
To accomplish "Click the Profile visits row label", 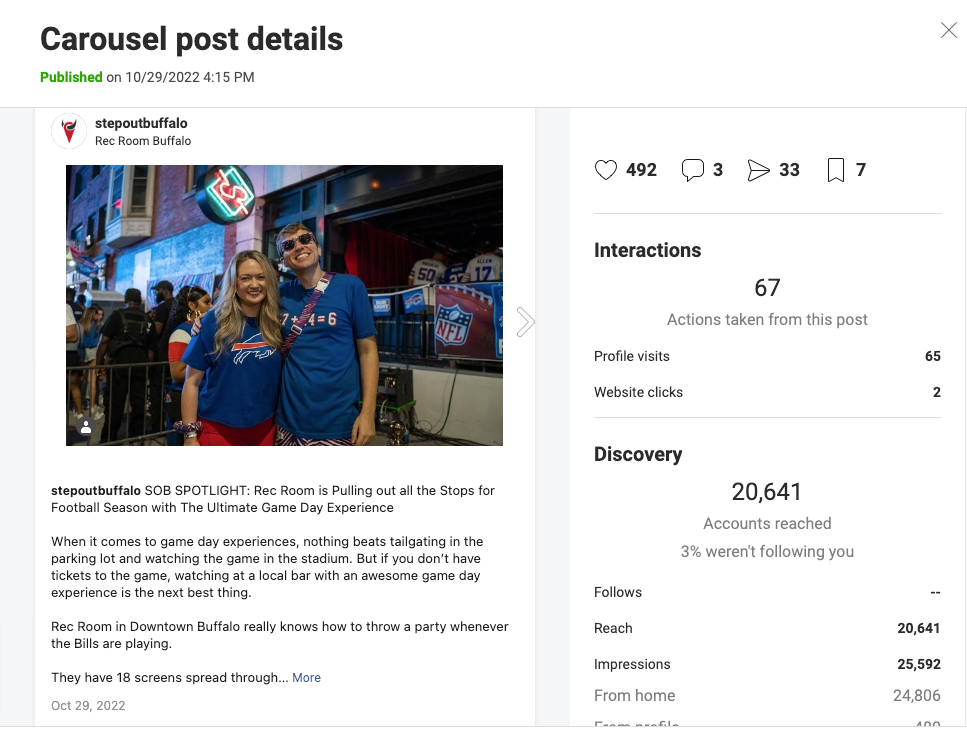I will coord(632,356).
